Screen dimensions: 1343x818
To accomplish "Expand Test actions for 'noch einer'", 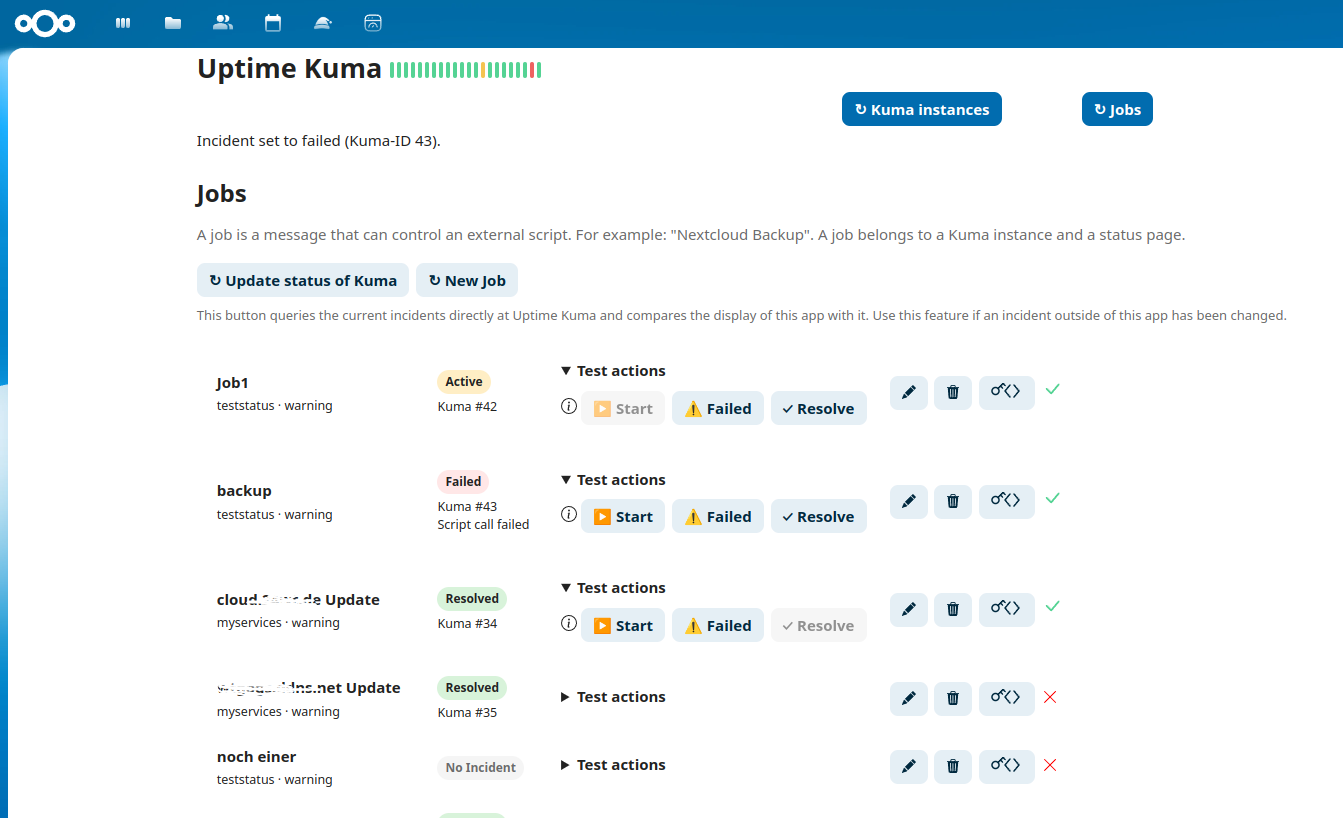I will coord(613,765).
